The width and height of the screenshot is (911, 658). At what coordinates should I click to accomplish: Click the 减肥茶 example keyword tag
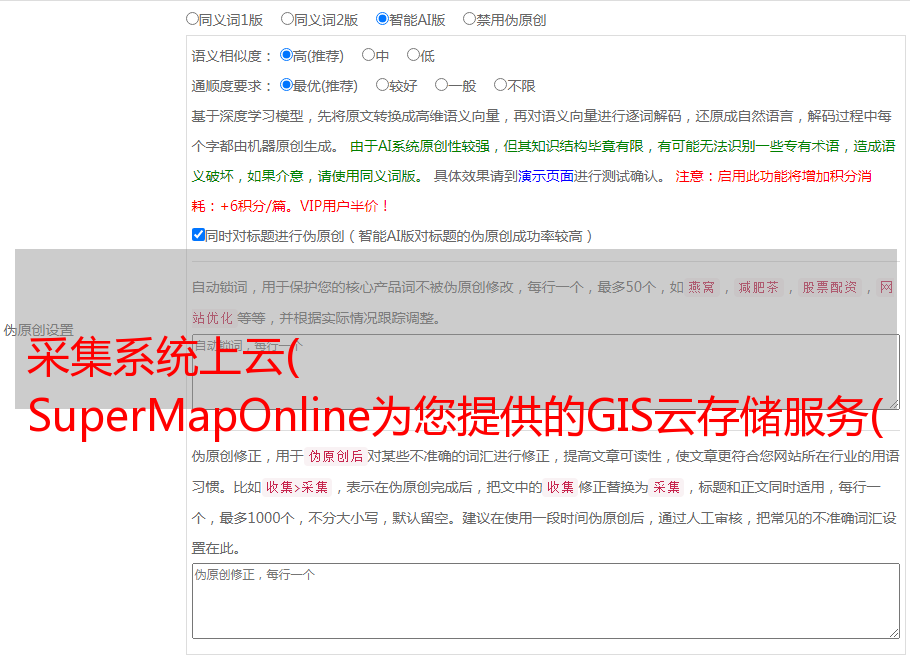[758, 287]
